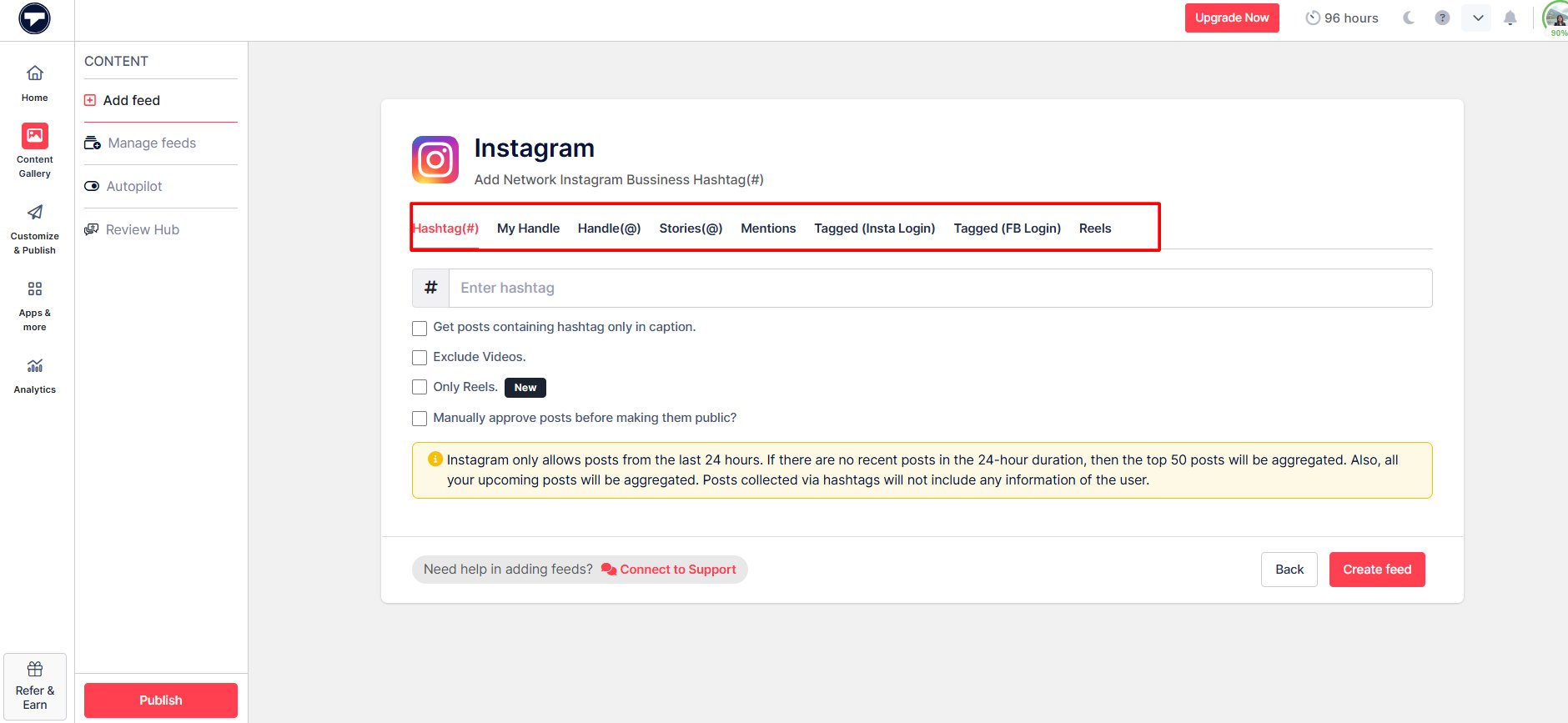The image size is (1568, 723).
Task: Click the Autopilot toggle icon
Action: click(x=92, y=186)
